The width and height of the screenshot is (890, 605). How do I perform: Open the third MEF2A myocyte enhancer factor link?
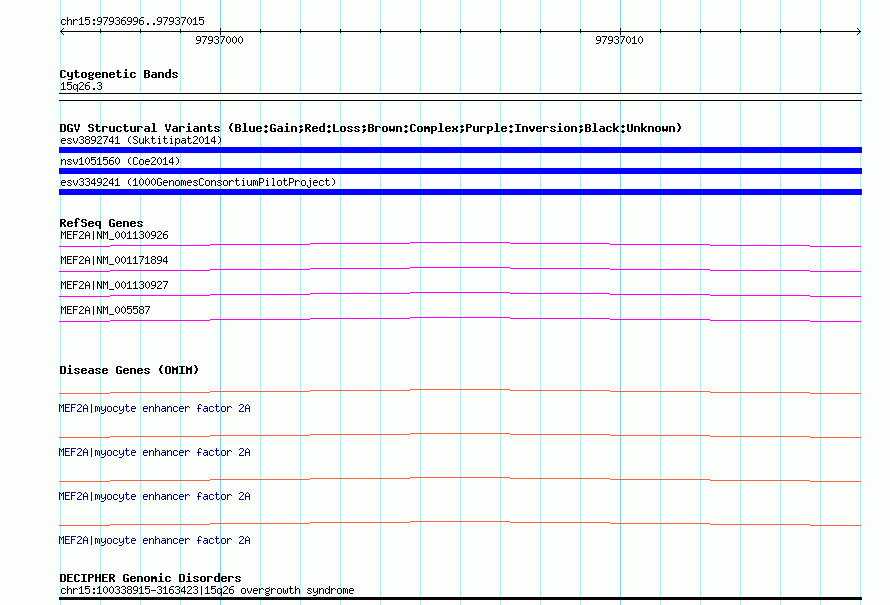click(154, 497)
